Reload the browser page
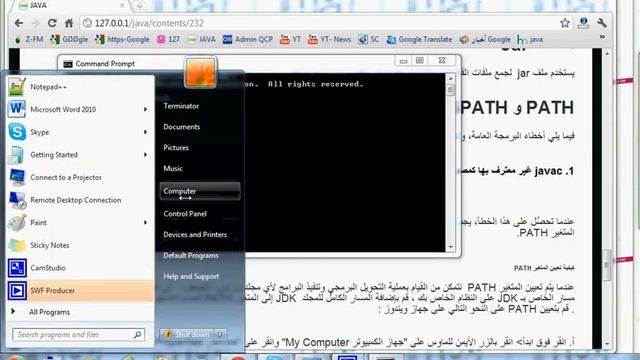The height and width of the screenshot is (360, 640). 52,23
